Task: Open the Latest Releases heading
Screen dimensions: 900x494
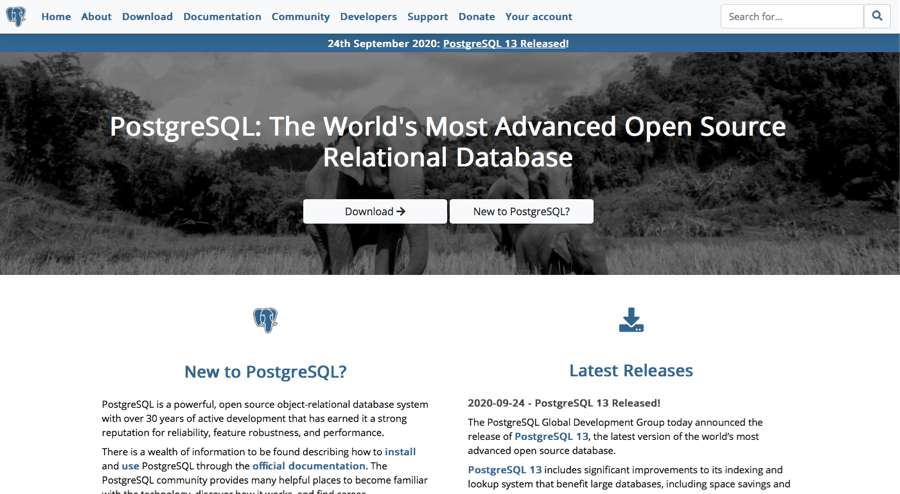Action: click(x=631, y=371)
